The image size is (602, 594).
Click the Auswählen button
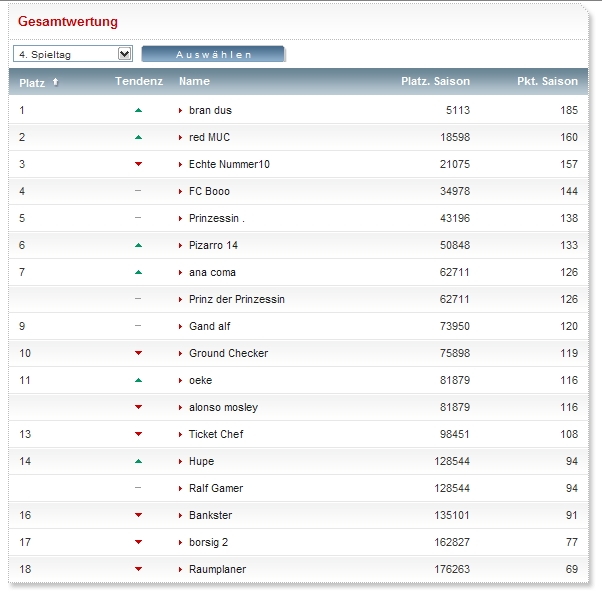point(213,54)
